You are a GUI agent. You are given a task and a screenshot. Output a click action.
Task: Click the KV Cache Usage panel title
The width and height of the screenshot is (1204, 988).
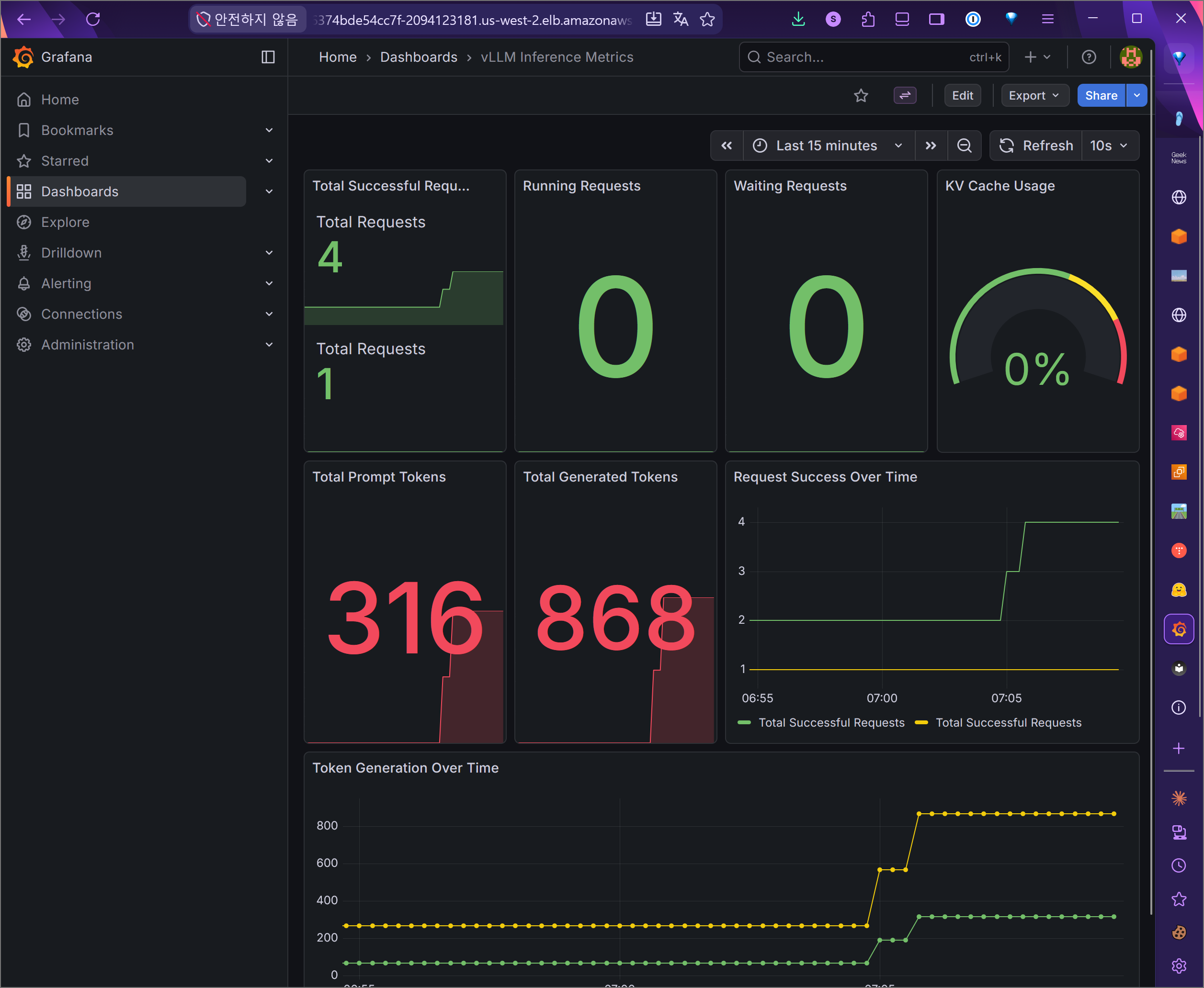click(x=1000, y=186)
